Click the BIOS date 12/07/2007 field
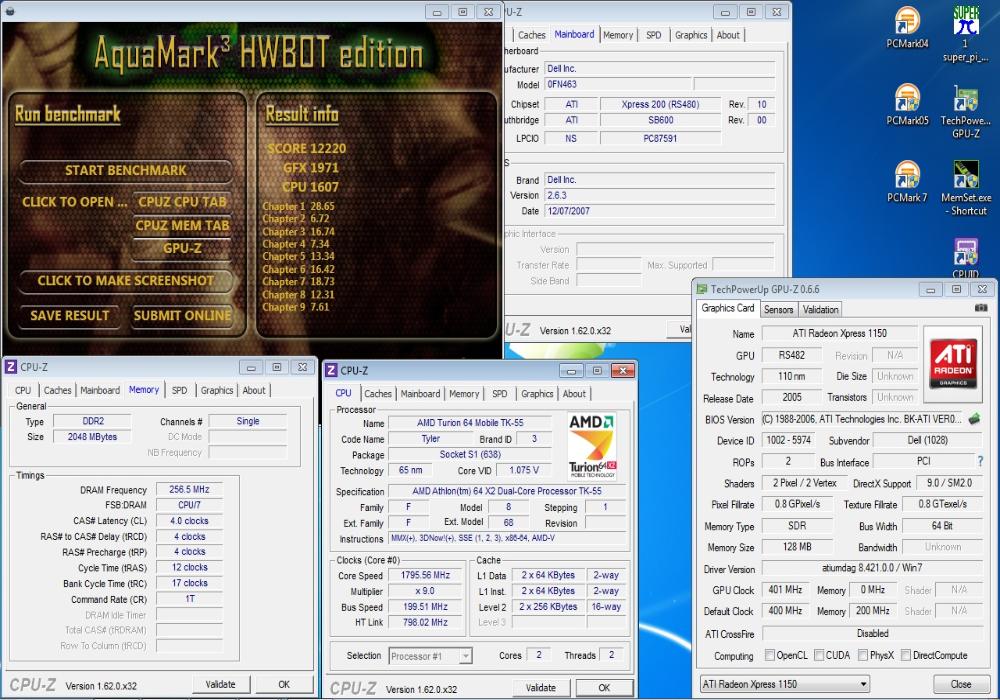1000x700 pixels. pyautogui.click(x=659, y=211)
